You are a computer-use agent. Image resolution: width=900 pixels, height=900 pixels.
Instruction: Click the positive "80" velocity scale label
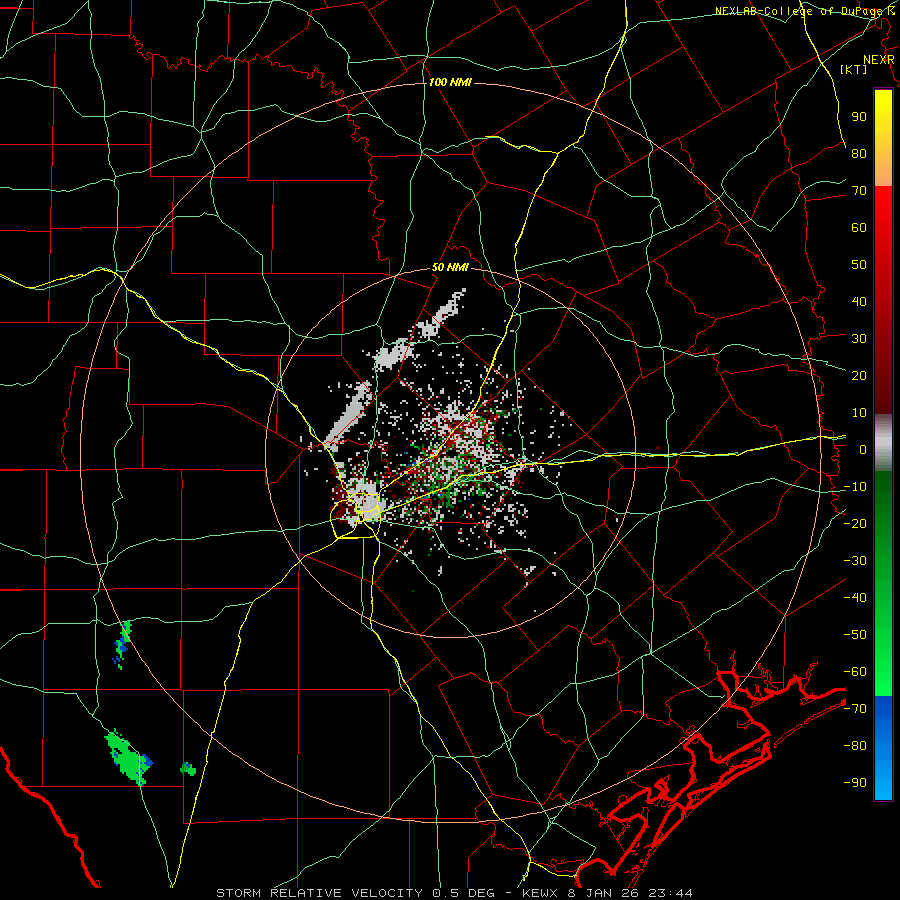point(859,153)
